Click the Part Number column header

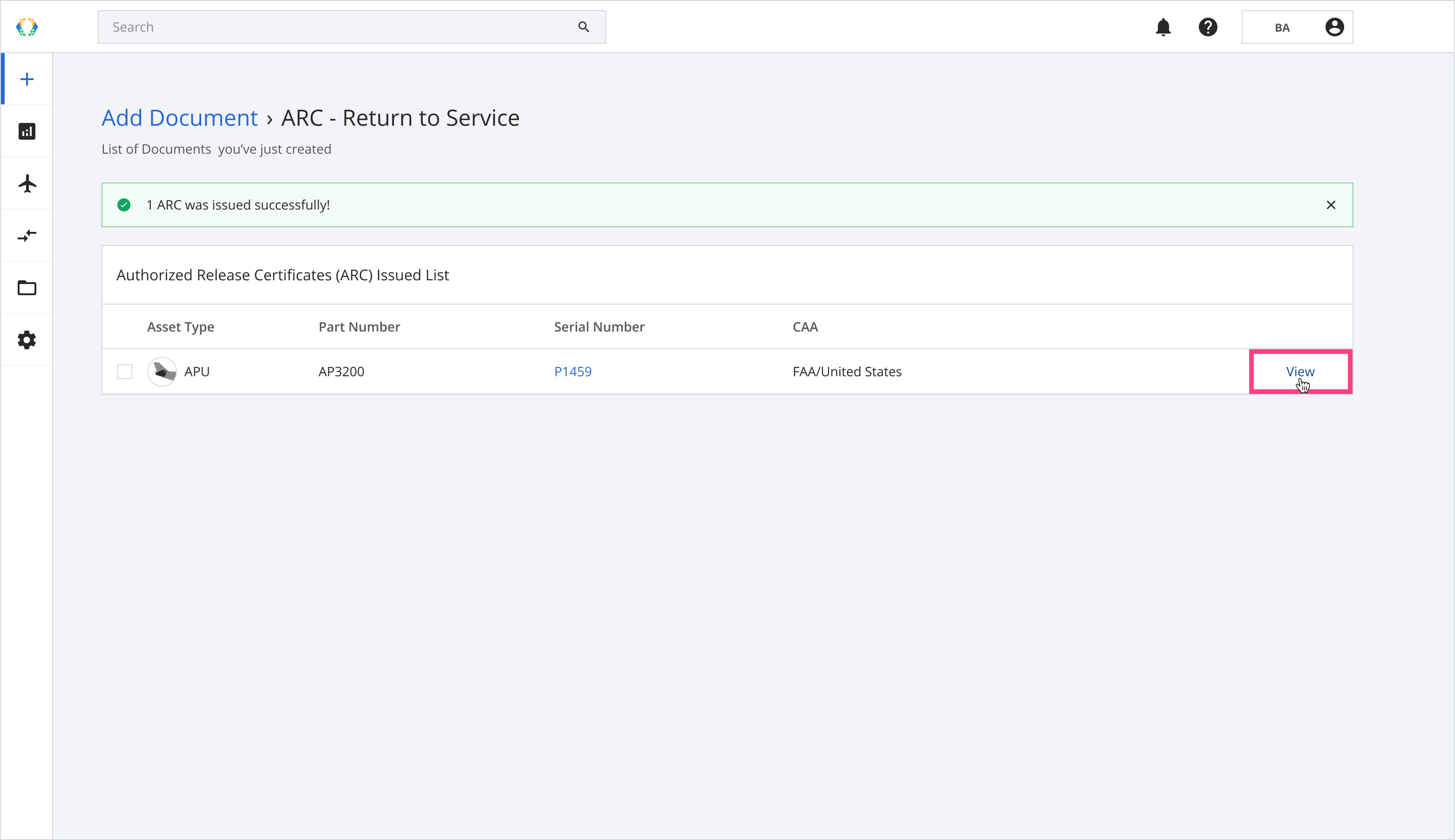tap(359, 326)
